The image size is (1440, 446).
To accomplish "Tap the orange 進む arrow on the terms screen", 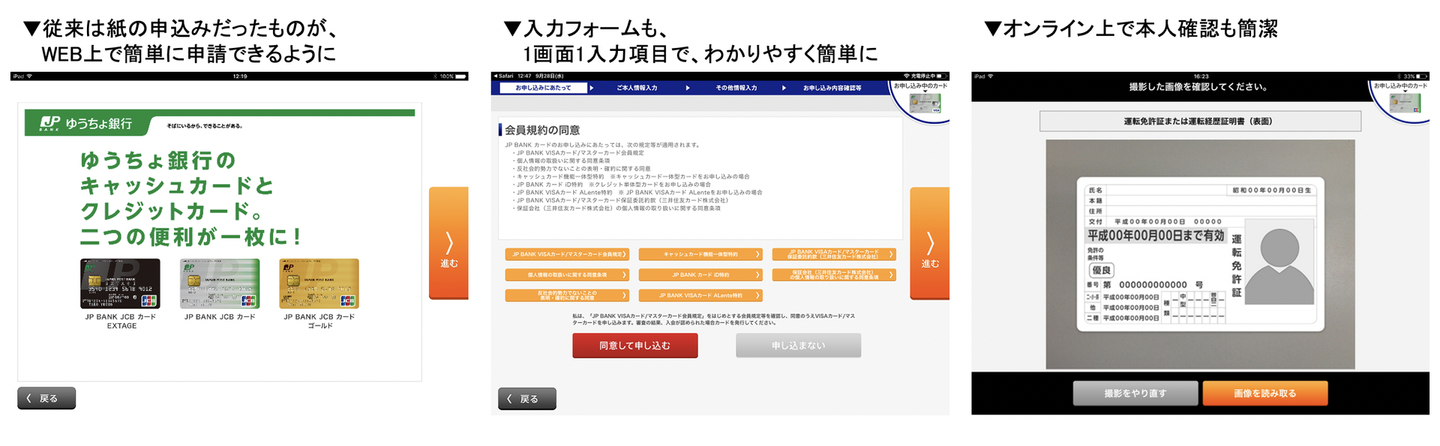I will coord(929,243).
